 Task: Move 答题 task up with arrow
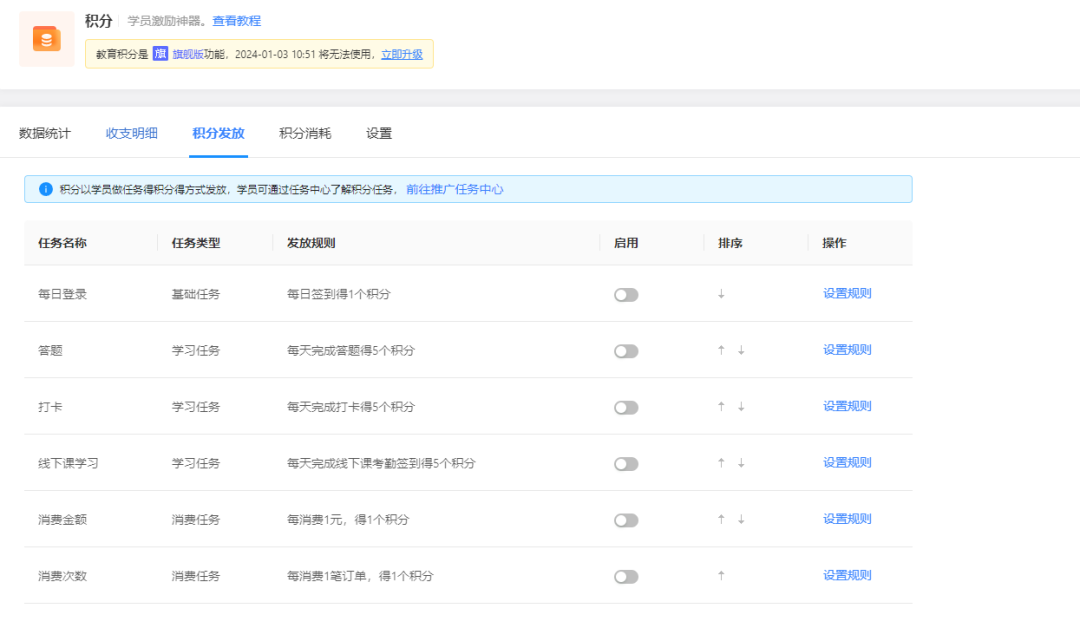pos(721,350)
